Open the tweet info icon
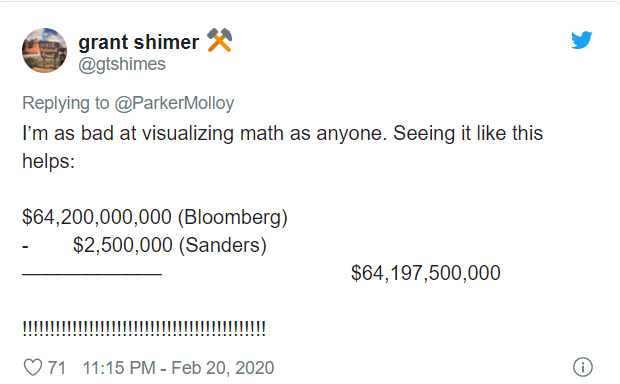 (583, 367)
